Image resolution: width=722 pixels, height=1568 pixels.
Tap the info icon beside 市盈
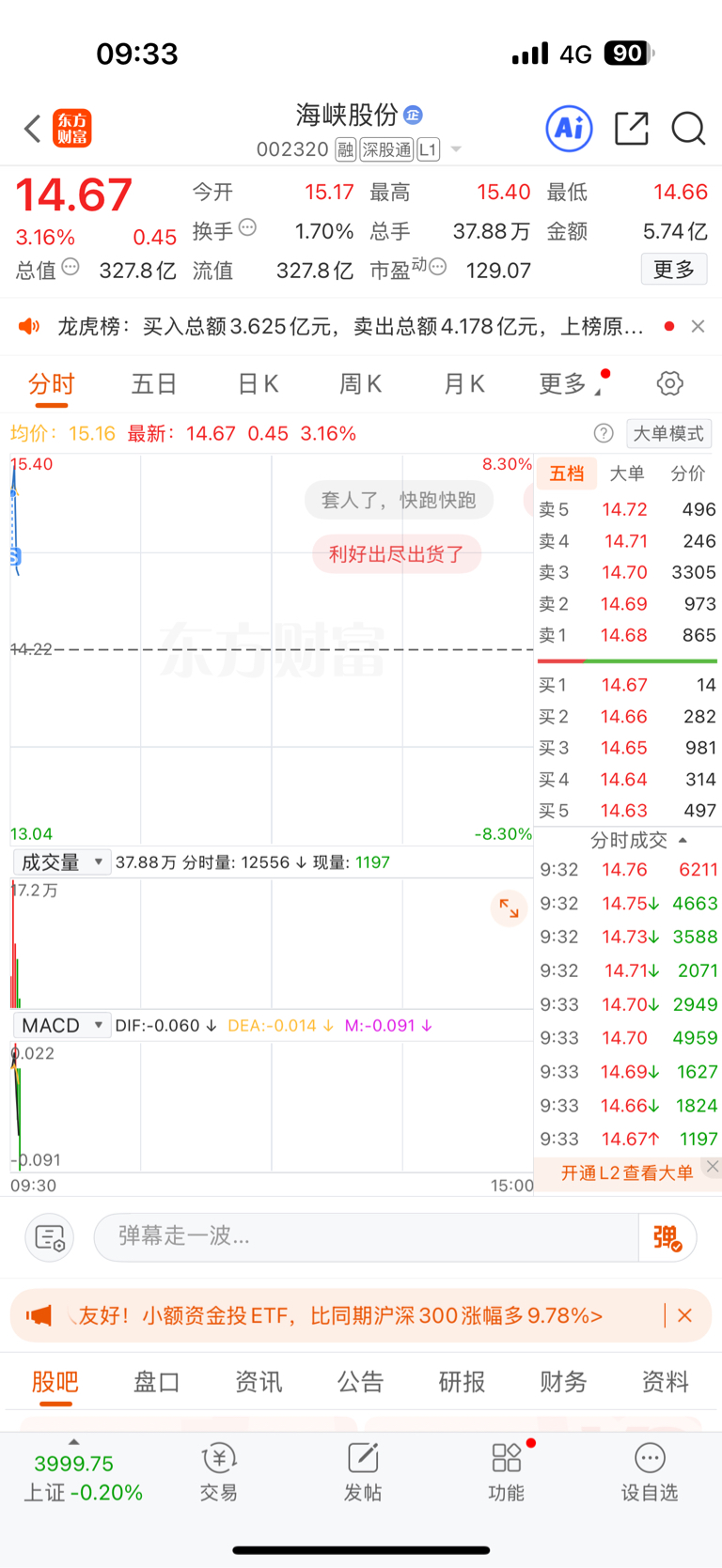437,267
